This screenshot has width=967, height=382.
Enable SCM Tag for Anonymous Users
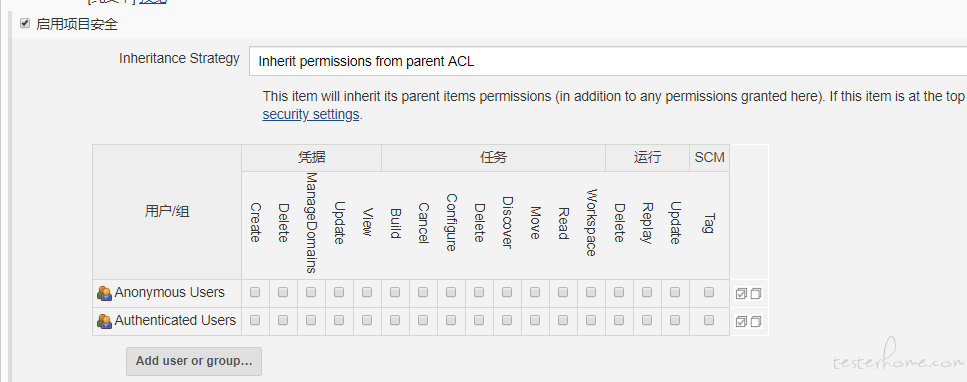pos(709,293)
